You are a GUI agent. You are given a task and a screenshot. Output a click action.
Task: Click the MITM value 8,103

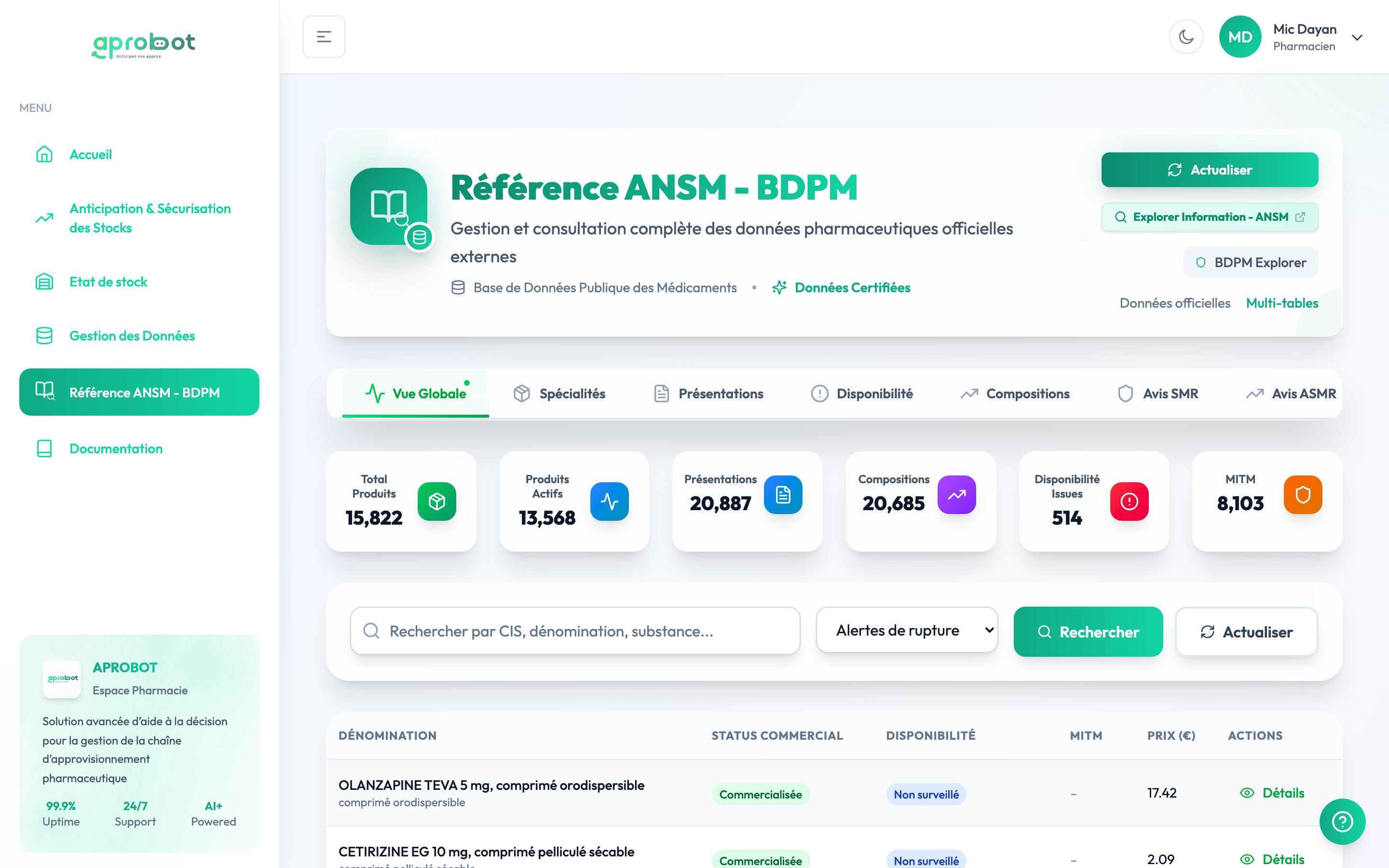click(x=1240, y=503)
